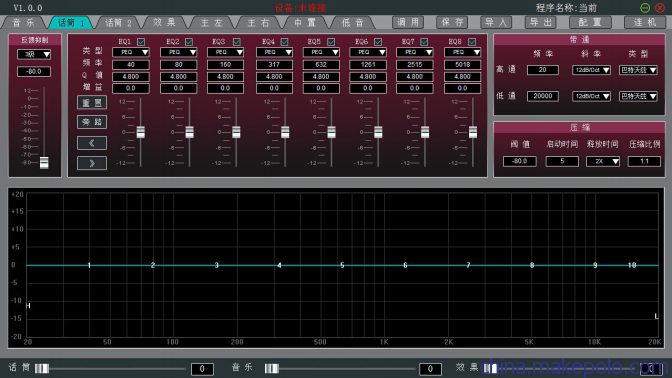Switch to the 话筒 2 tab

pyautogui.click(x=118, y=23)
